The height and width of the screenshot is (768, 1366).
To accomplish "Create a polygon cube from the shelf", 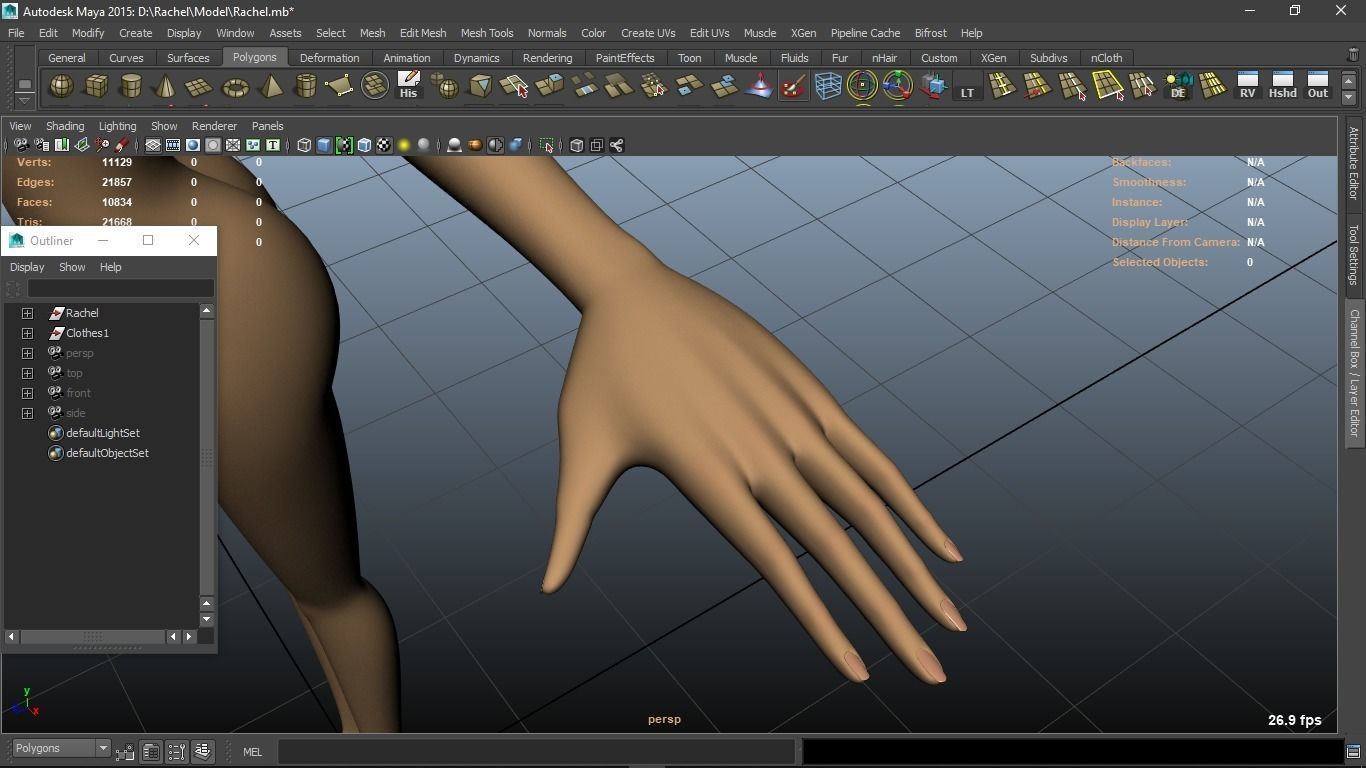I will point(96,87).
